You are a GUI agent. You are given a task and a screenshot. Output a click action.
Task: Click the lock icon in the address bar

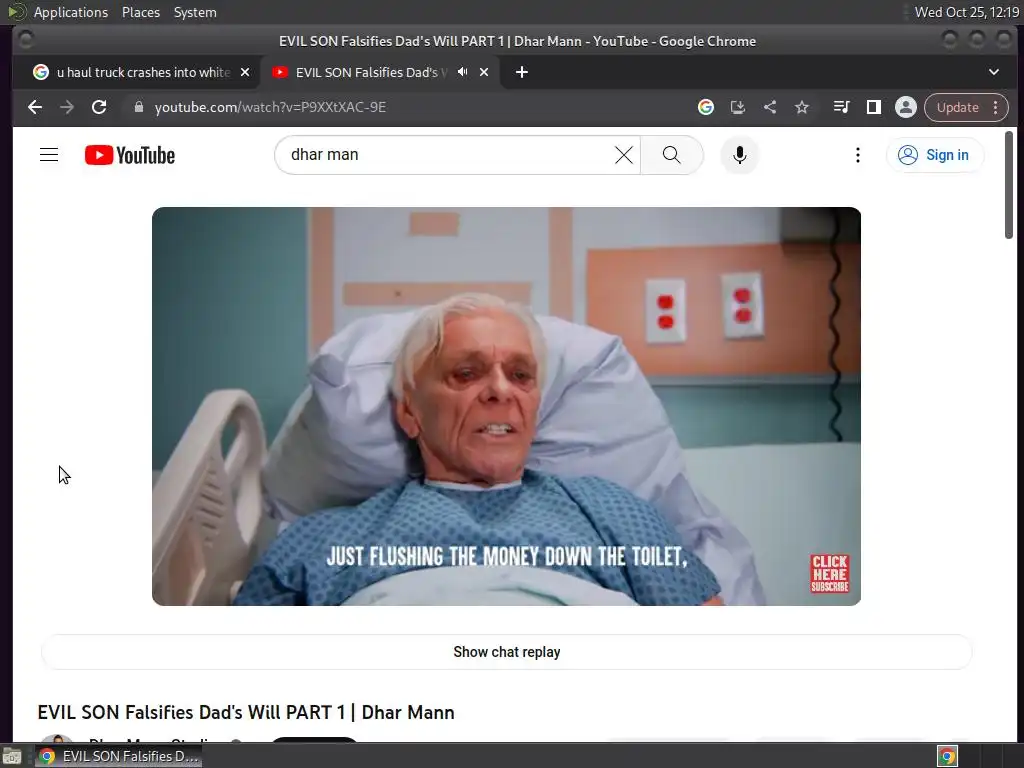tap(138, 107)
